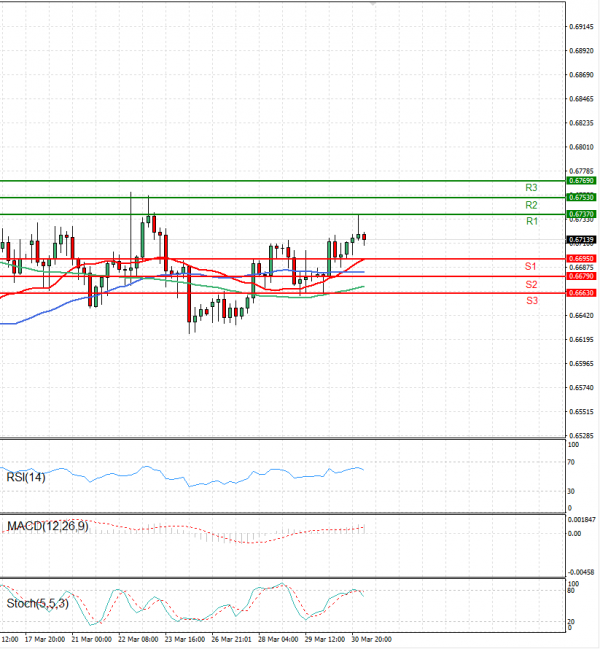Select the 0.66630 red price tag
Image resolution: width=600 pixels, height=649 pixels.
(581, 293)
